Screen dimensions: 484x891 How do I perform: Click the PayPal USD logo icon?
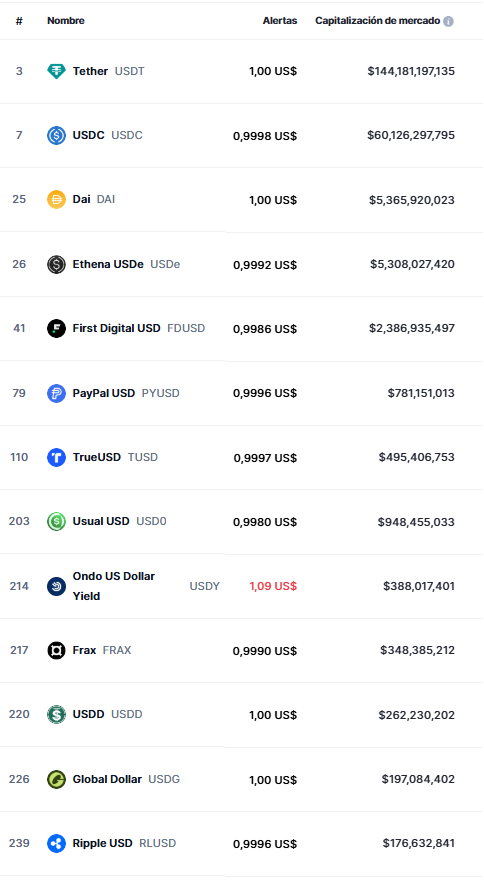pos(56,393)
